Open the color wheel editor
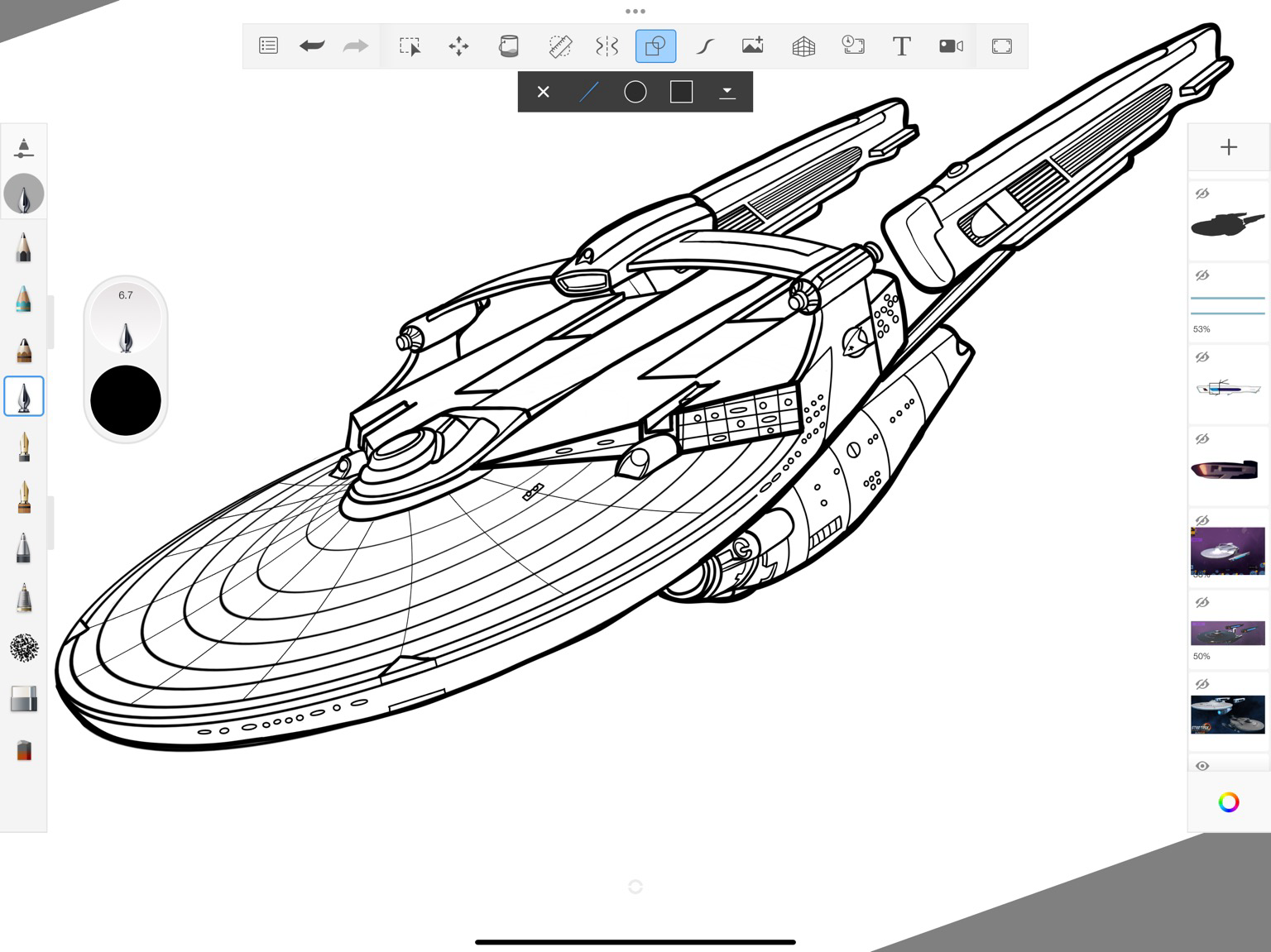Screen dimensions: 1271x952 [1229, 801]
